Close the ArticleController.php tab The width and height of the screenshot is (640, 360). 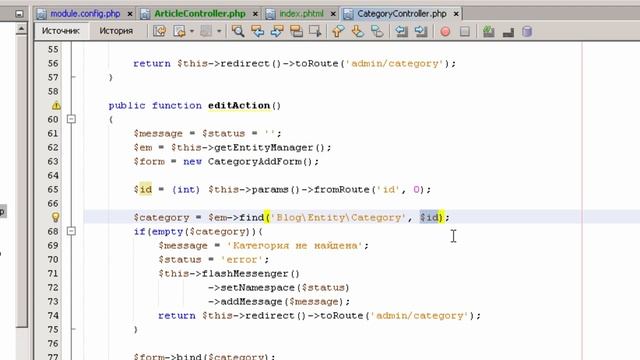coord(255,14)
